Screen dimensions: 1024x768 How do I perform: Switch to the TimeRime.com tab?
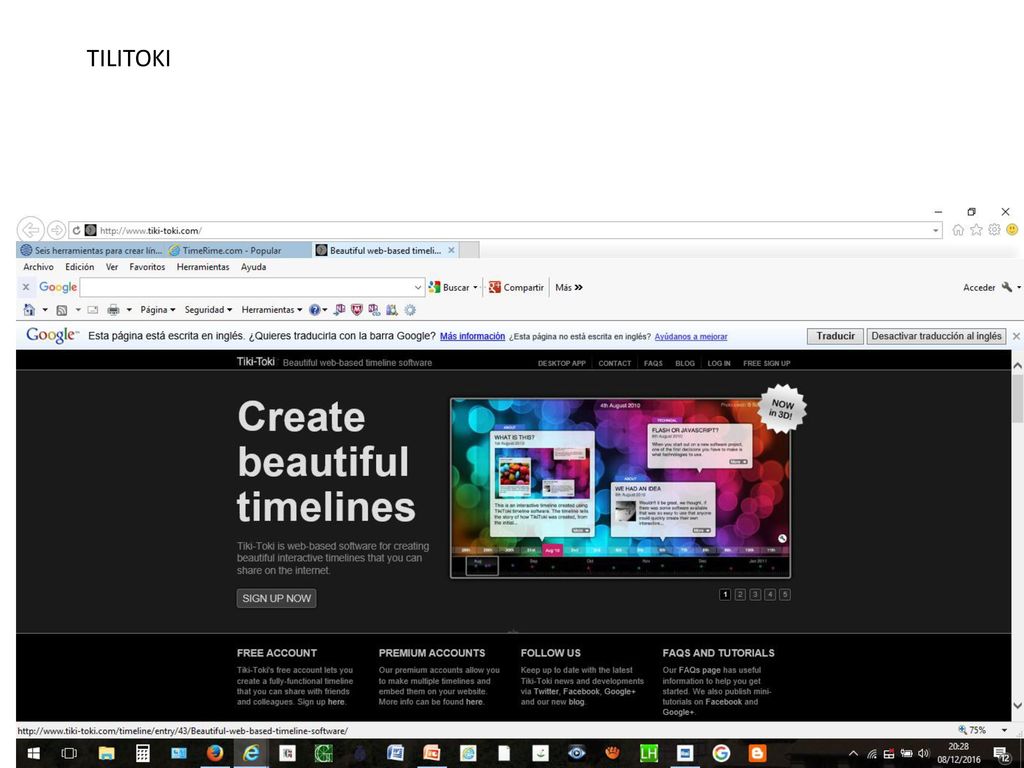[x=238, y=250]
